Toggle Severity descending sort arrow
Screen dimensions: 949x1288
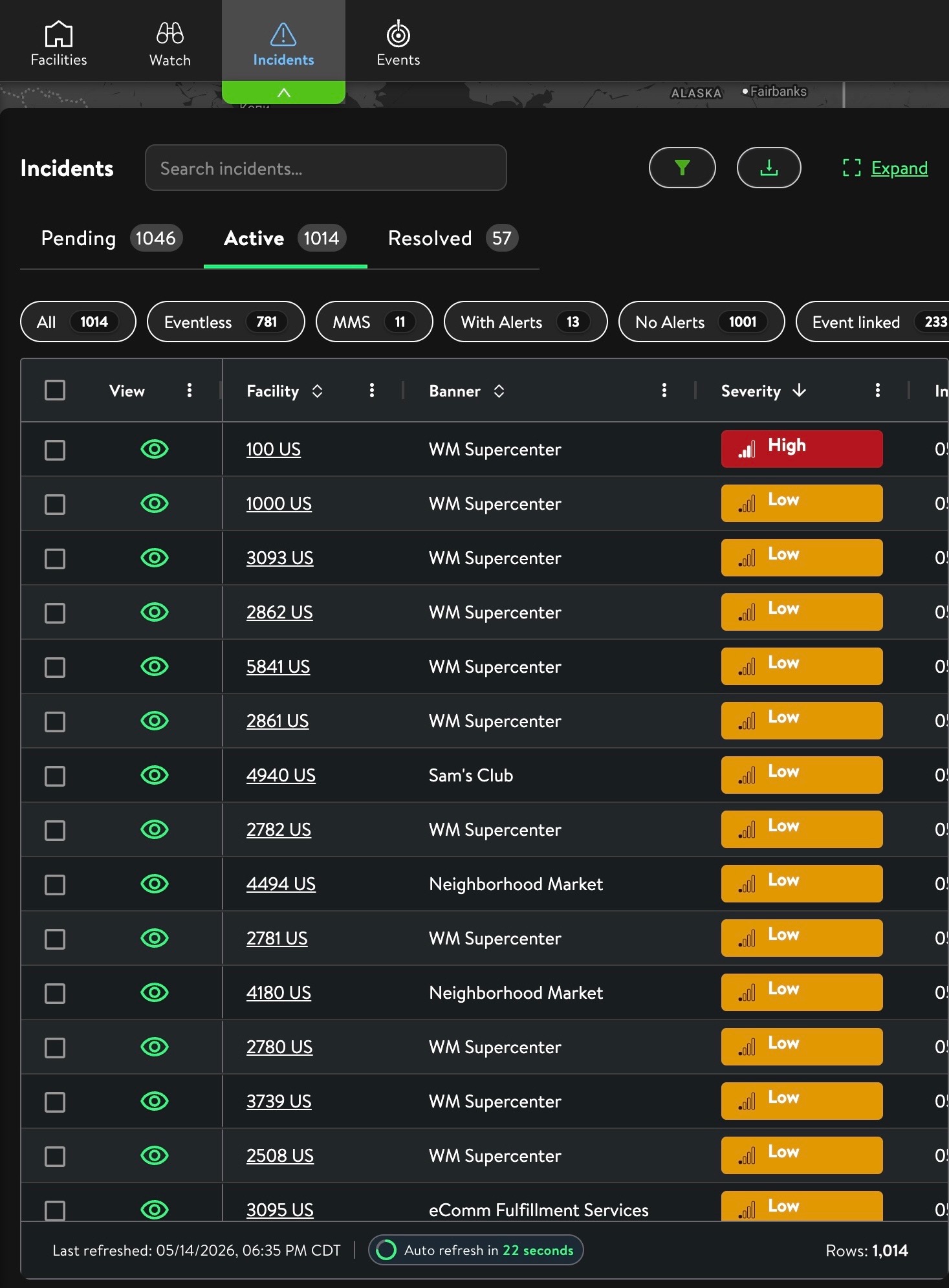800,390
